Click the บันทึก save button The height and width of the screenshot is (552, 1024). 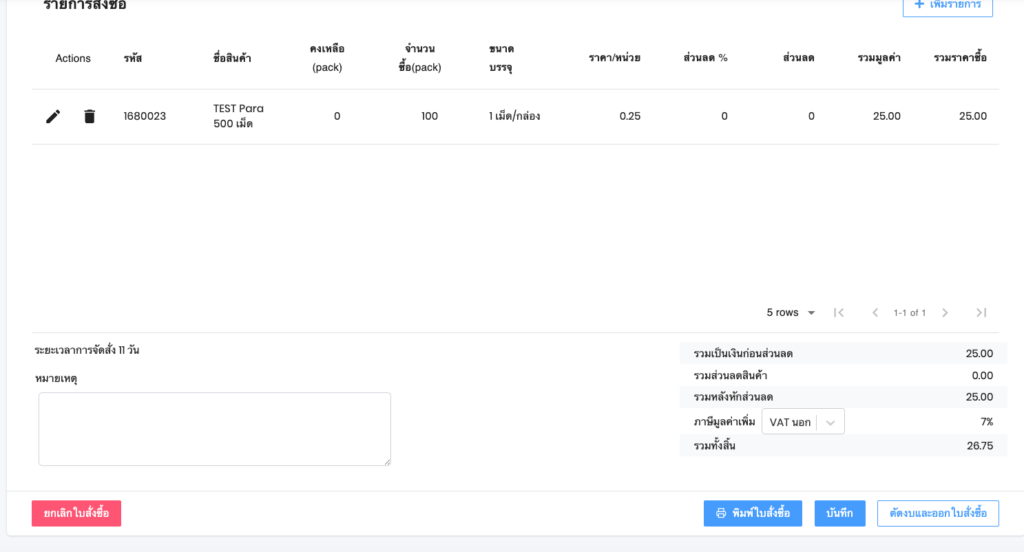click(x=839, y=513)
